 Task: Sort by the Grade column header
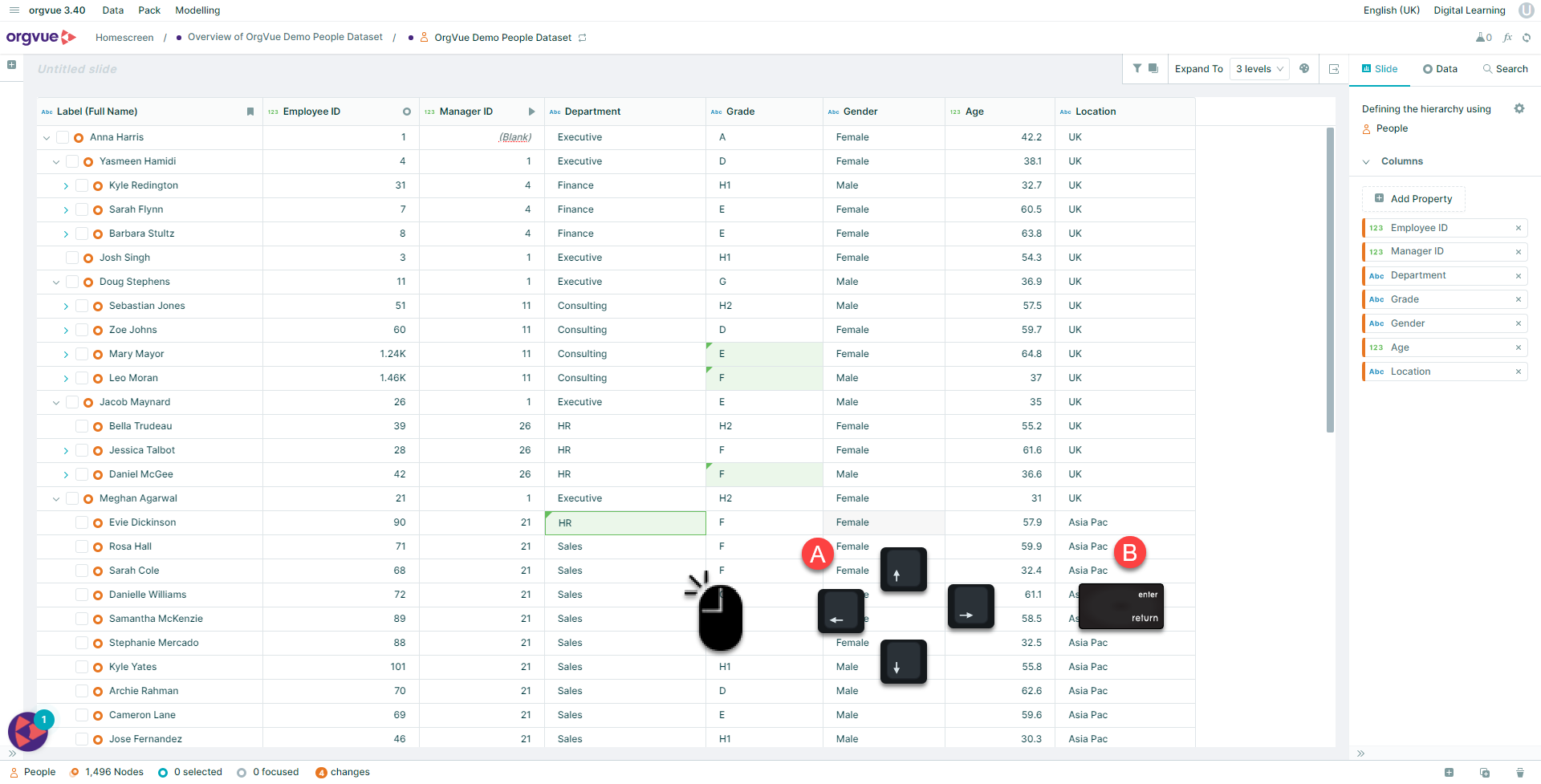click(764, 112)
